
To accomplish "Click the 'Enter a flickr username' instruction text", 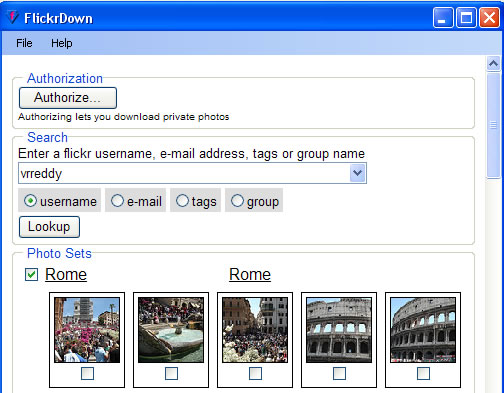I will pos(191,154).
